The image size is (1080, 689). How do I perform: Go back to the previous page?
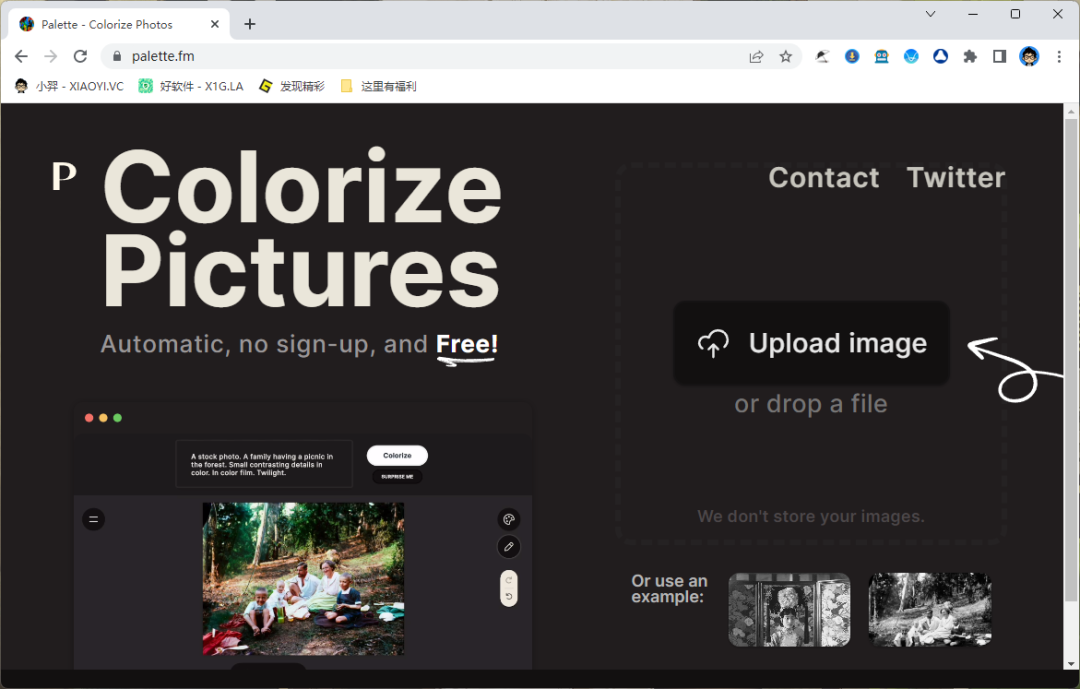pyautogui.click(x=21, y=56)
